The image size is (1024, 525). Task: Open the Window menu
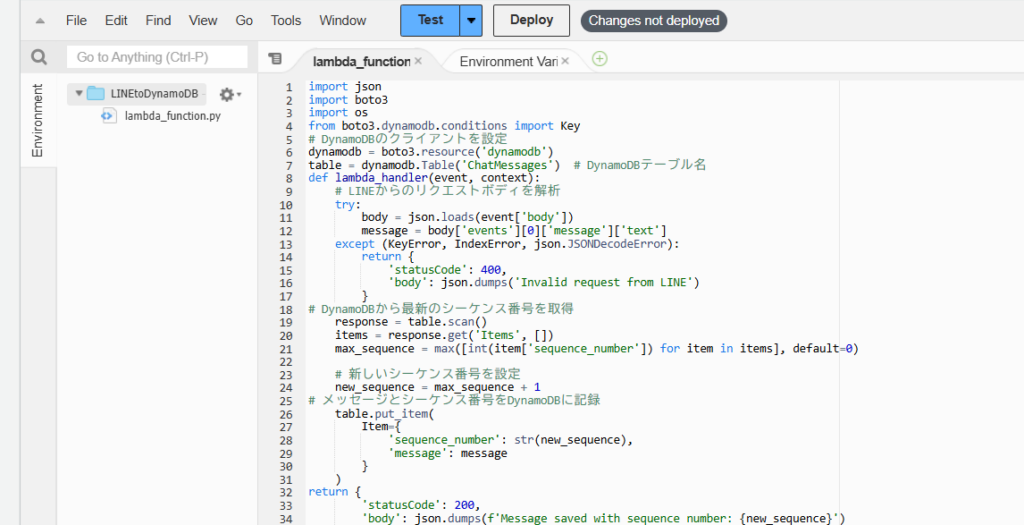point(343,21)
